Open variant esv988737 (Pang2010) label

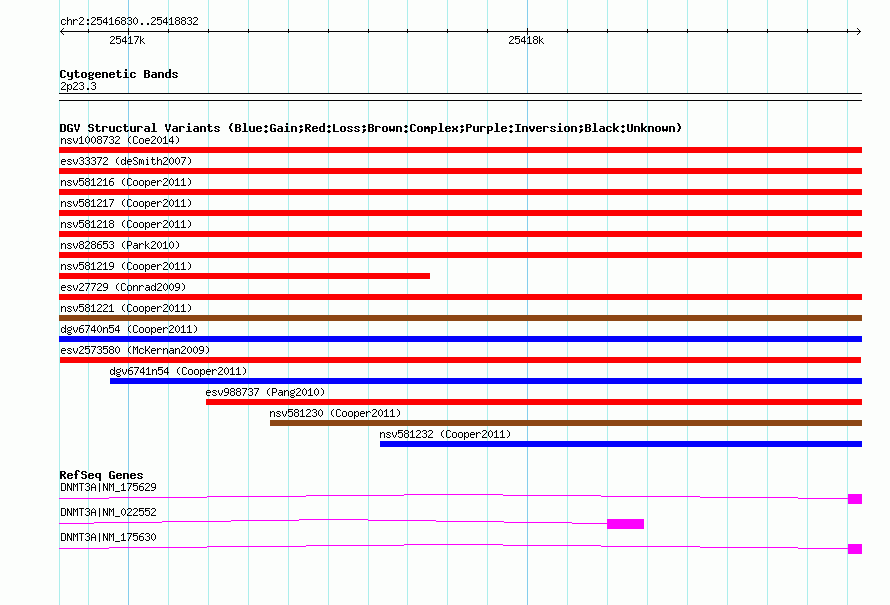[265, 392]
